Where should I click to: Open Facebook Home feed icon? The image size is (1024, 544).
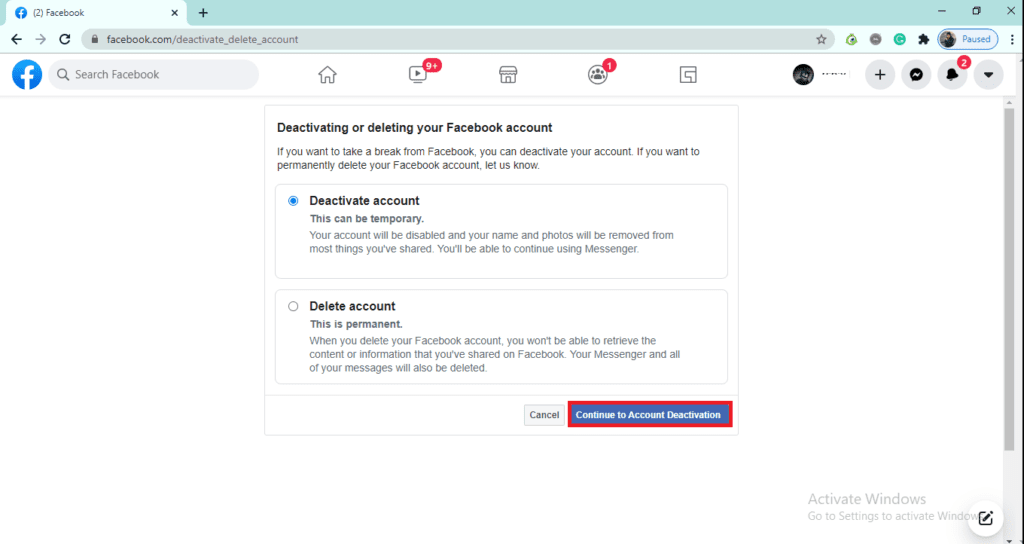click(x=327, y=75)
